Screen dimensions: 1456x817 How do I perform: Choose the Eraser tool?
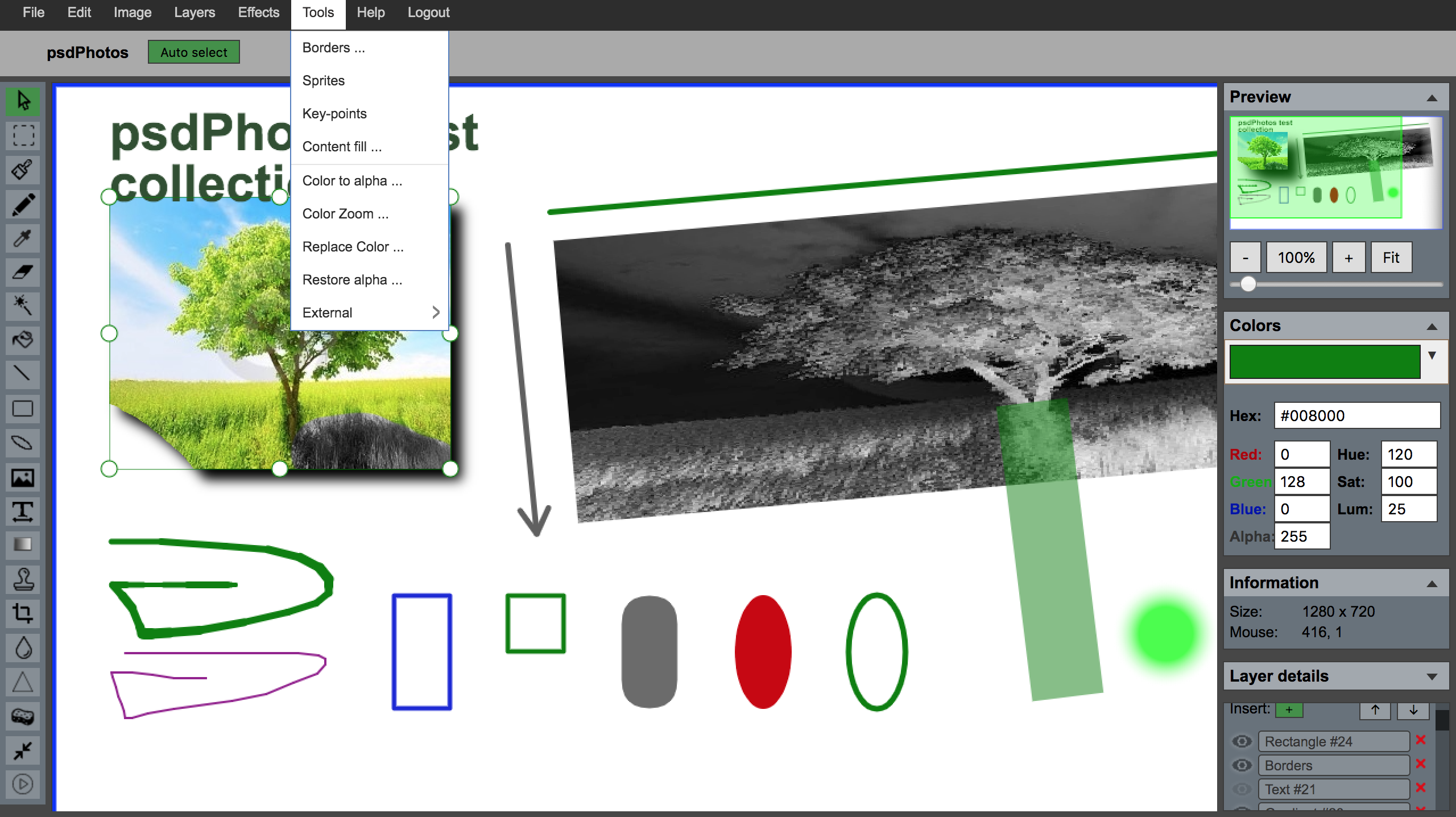coord(23,272)
